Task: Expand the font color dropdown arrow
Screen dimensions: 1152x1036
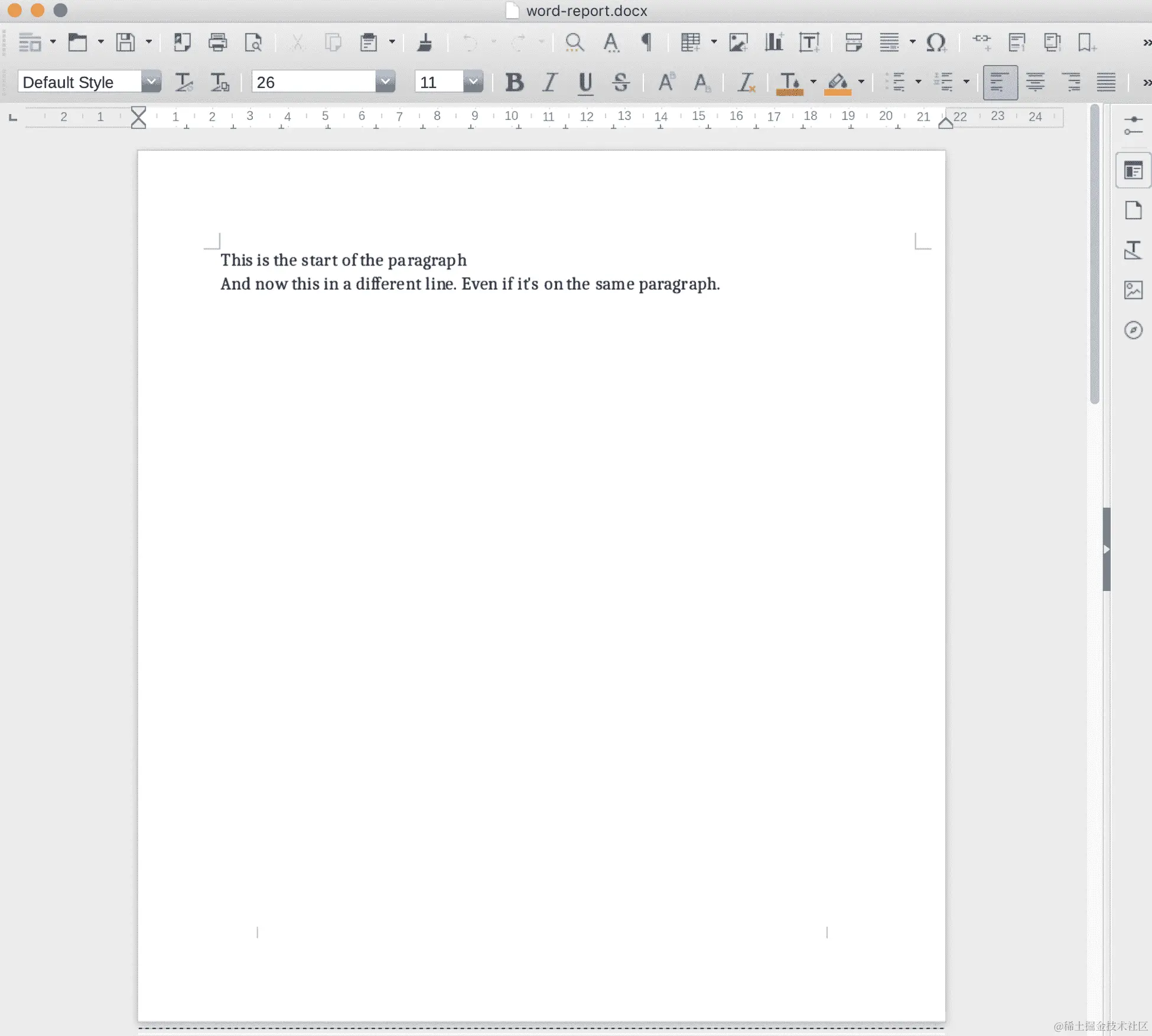Action: [x=813, y=82]
